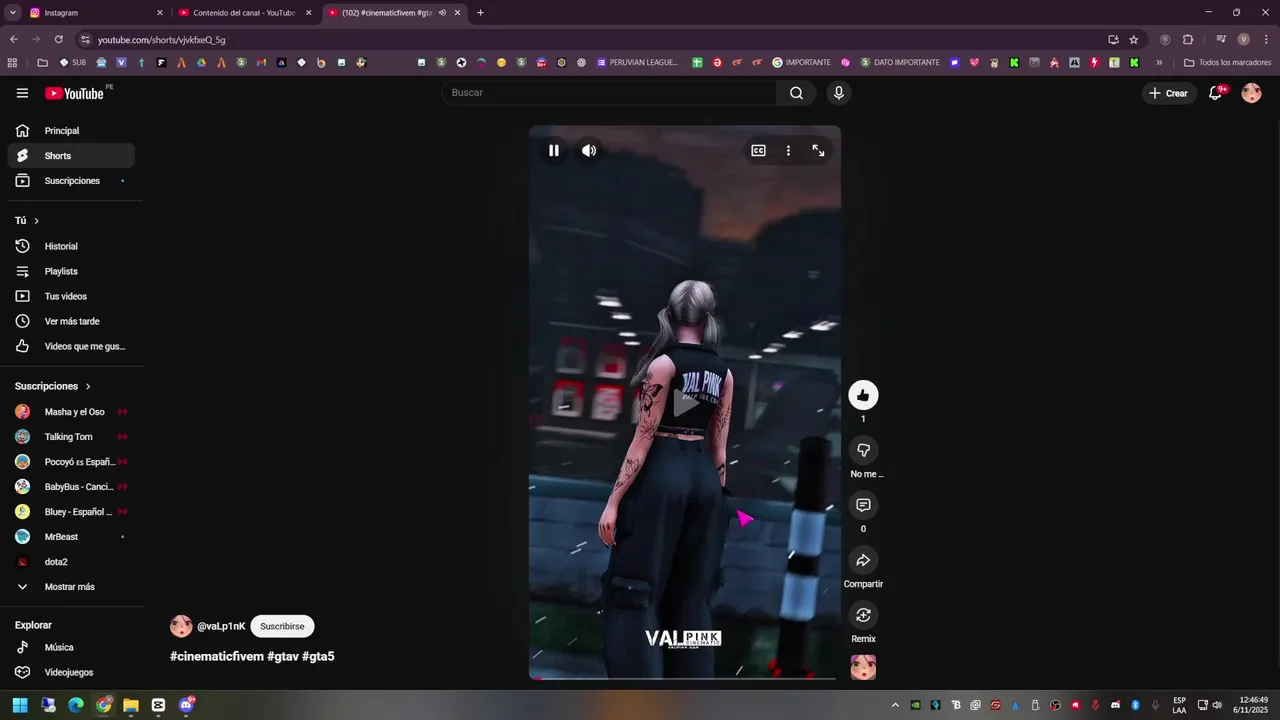The width and height of the screenshot is (1280, 720).
Task: Open the browser extensions puzzle icon
Action: click(1188, 39)
